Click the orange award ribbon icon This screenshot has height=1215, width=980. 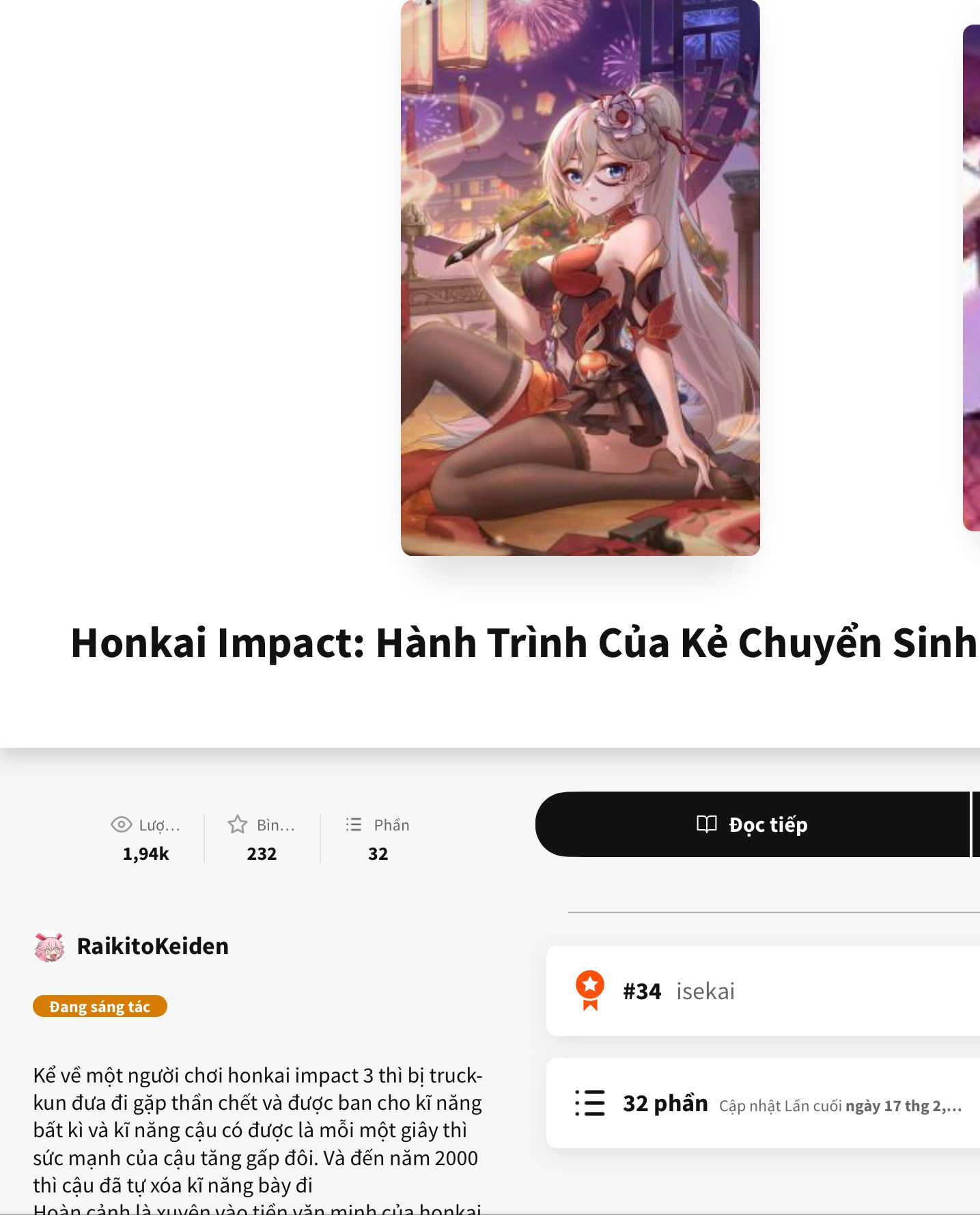tap(590, 990)
